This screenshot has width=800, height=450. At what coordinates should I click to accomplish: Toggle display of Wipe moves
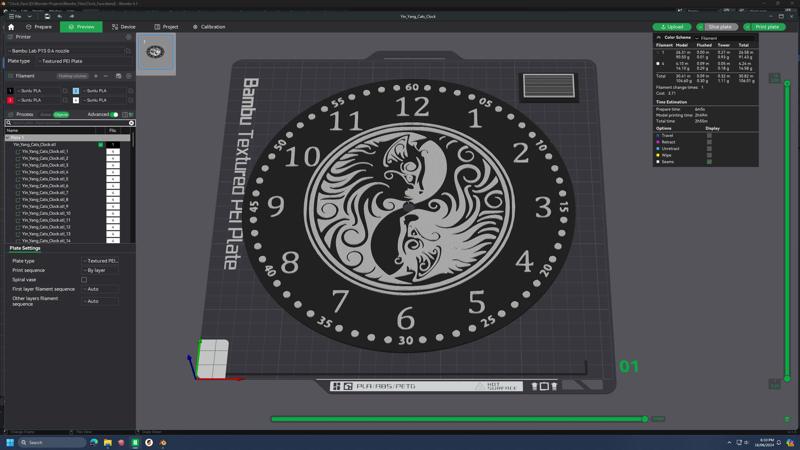tap(709, 155)
